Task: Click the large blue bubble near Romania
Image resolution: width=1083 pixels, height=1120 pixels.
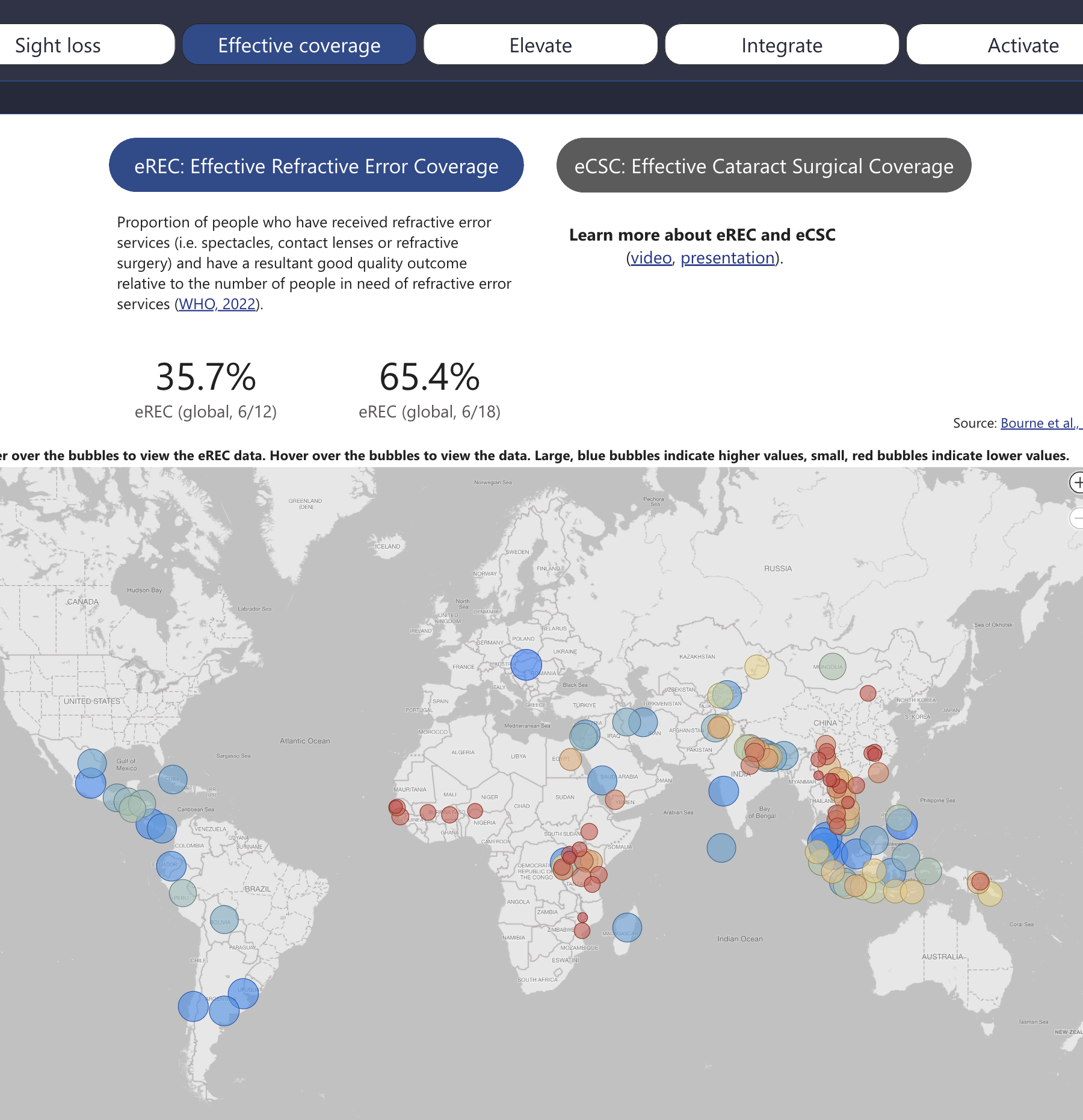Action: pos(526,665)
